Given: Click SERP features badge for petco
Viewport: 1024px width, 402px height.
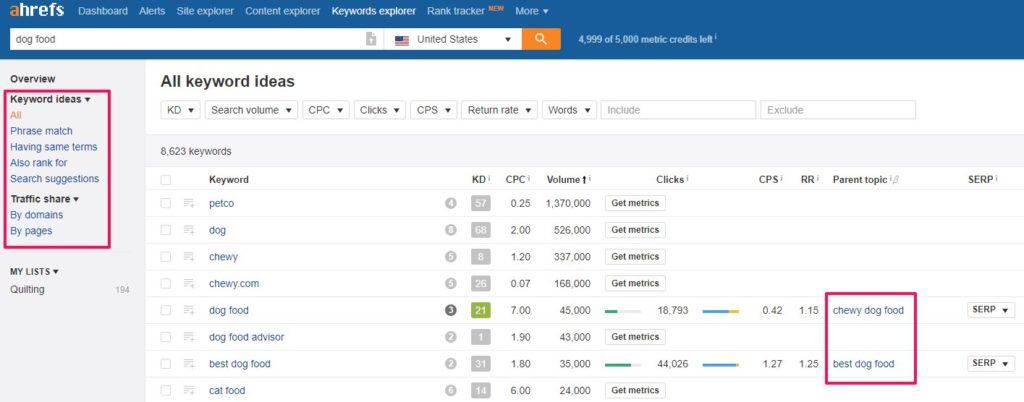Looking at the screenshot, I should (x=451, y=203).
